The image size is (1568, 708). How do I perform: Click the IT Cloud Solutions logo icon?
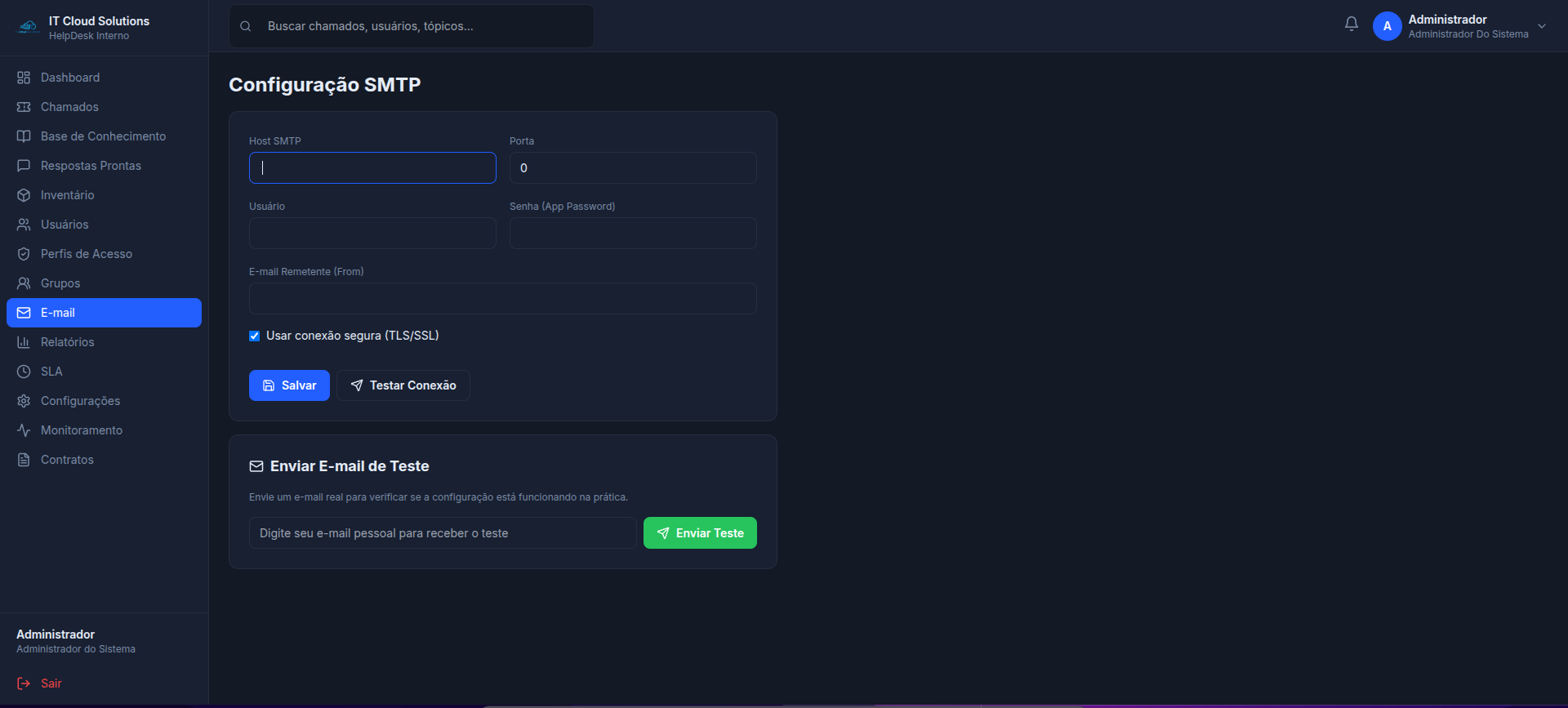[x=29, y=27]
